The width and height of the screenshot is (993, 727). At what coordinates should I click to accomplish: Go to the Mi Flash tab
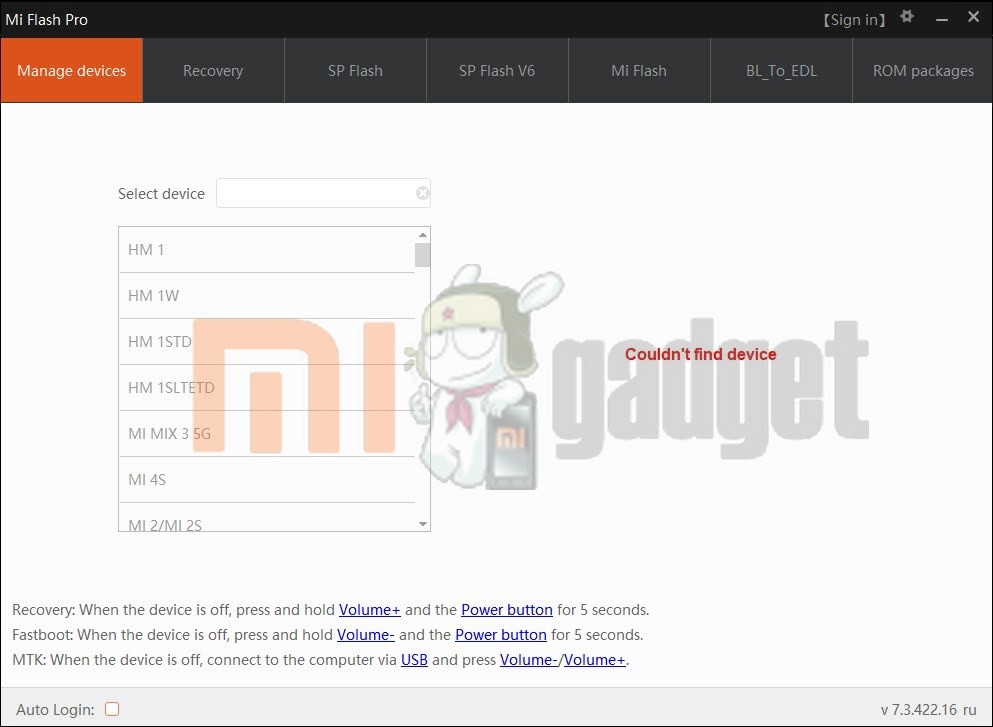[x=639, y=70]
